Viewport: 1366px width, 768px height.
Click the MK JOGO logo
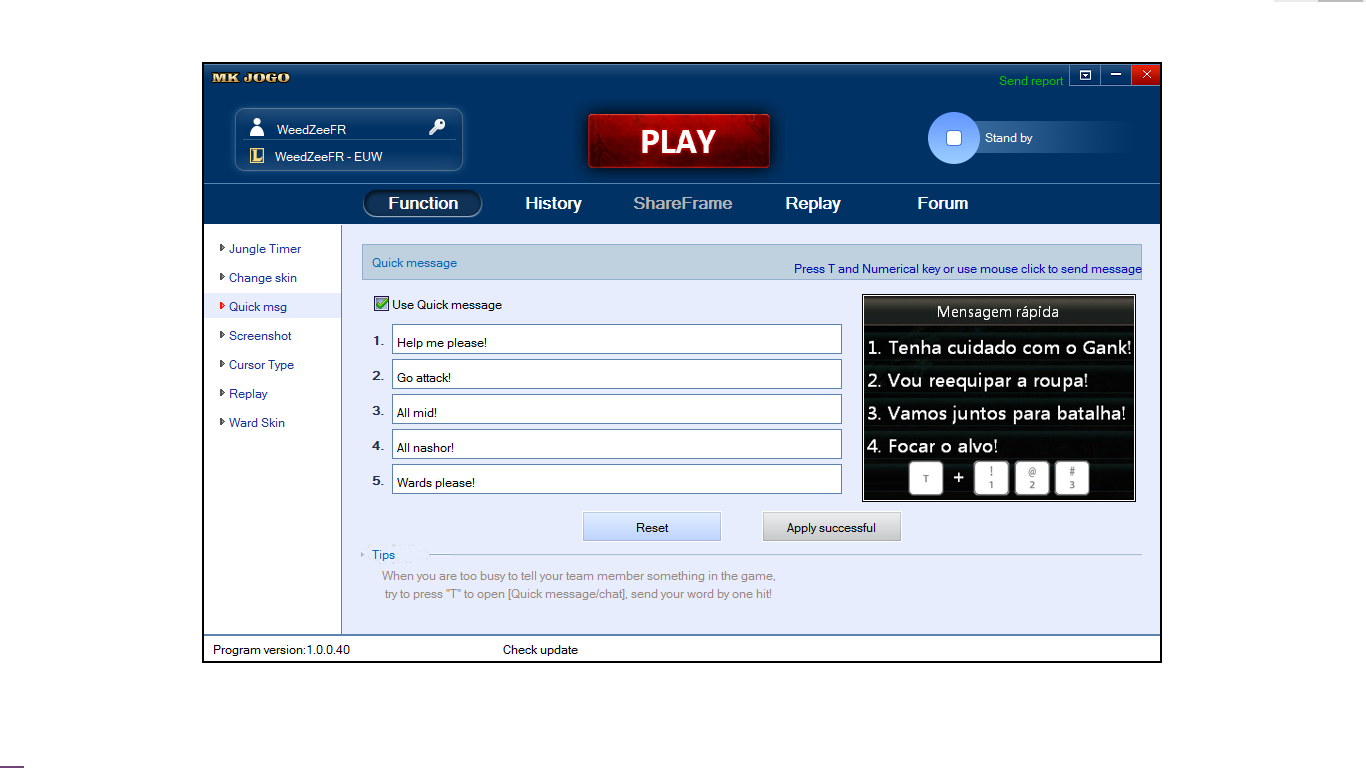pos(251,77)
